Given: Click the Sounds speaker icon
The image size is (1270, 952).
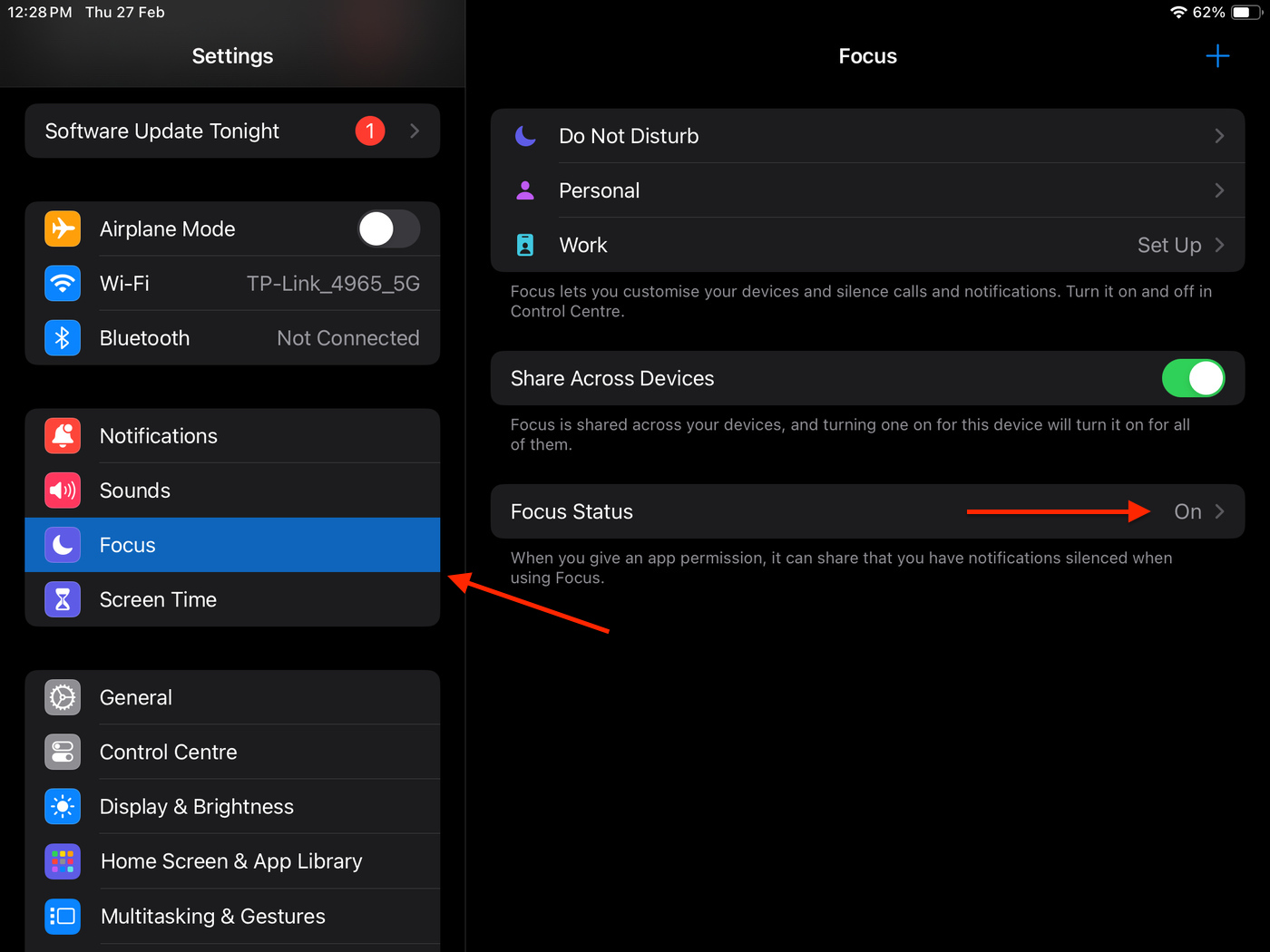Looking at the screenshot, I should tap(62, 490).
